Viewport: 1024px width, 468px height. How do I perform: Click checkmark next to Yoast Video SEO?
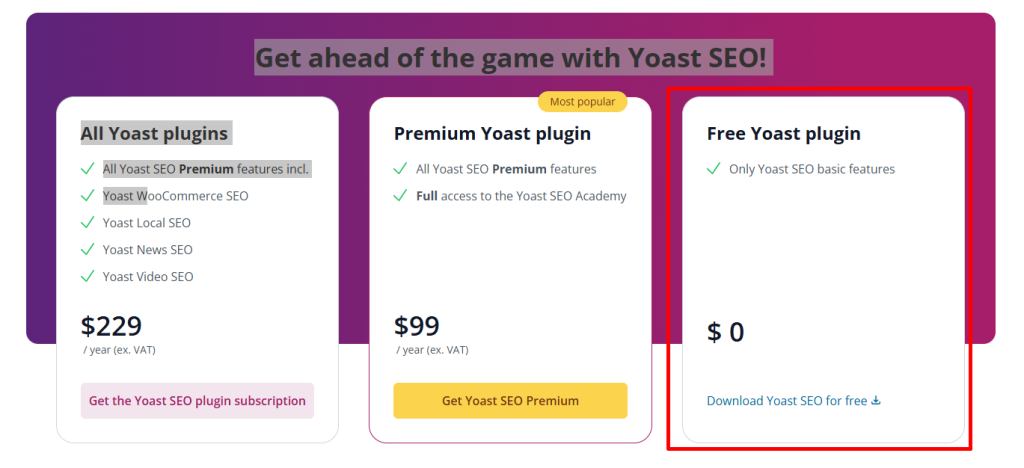pyautogui.click(x=88, y=275)
